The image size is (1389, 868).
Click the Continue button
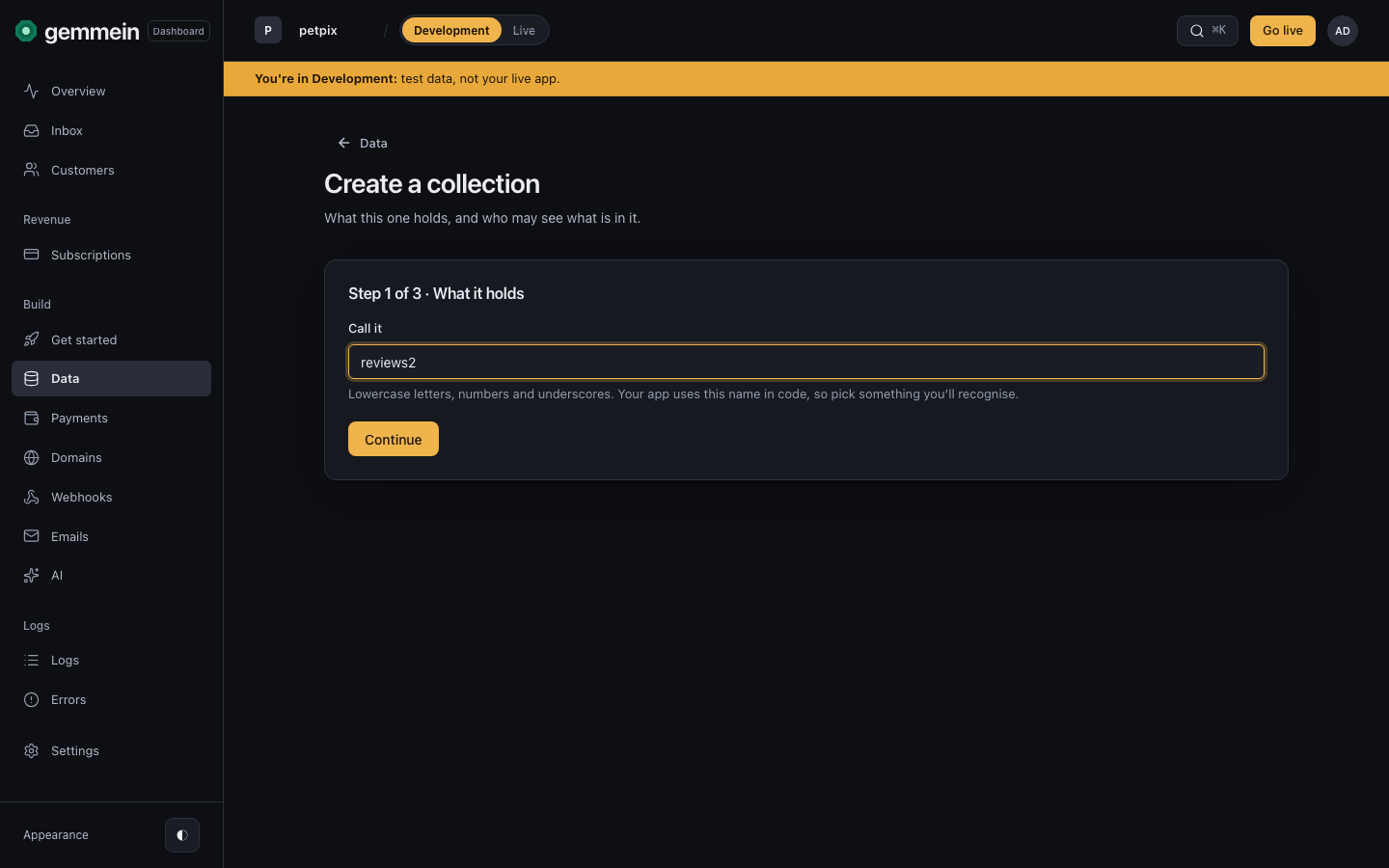(x=394, y=439)
